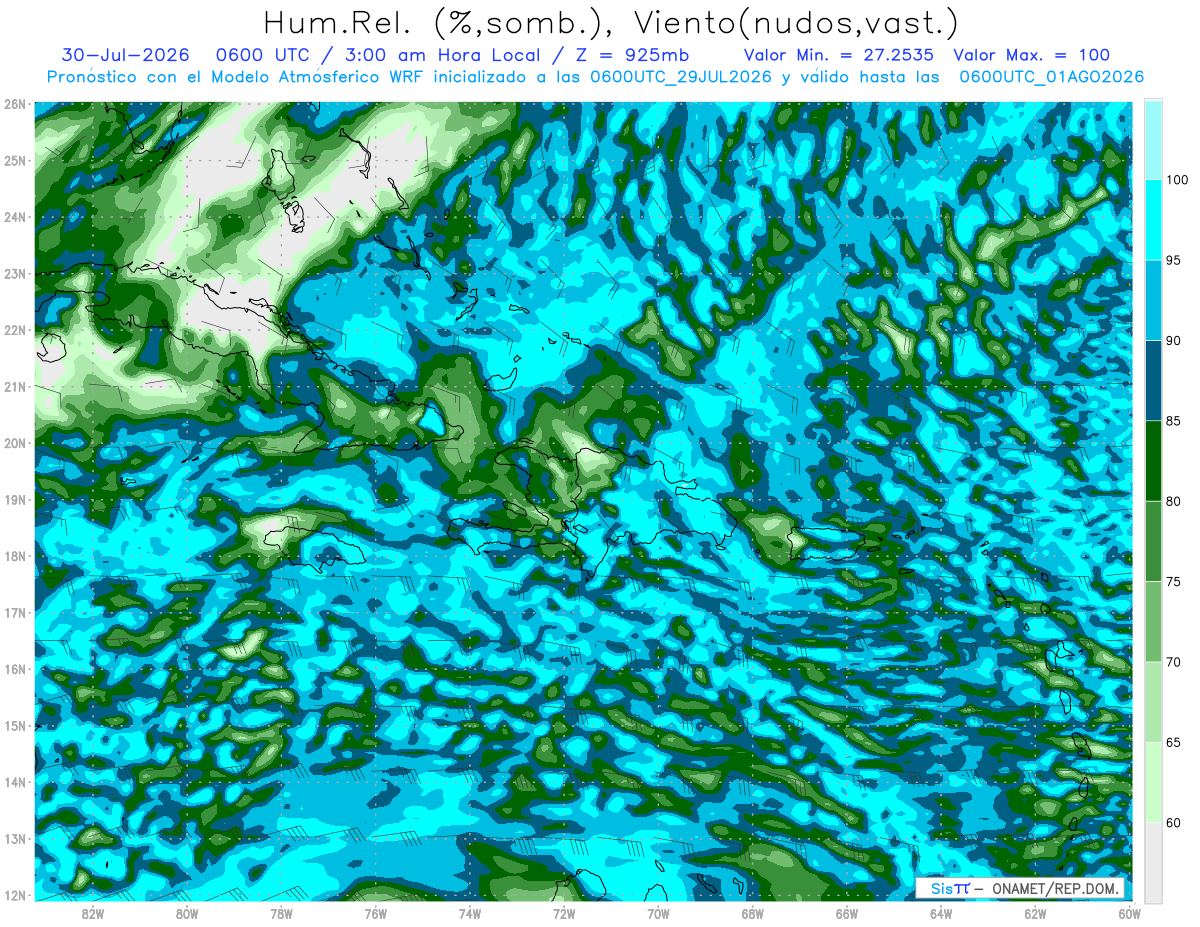This screenshot has height=927, width=1200.
Task: Click the bright cyan 95–100 legend swatch
Action: pyautogui.click(x=1153, y=220)
